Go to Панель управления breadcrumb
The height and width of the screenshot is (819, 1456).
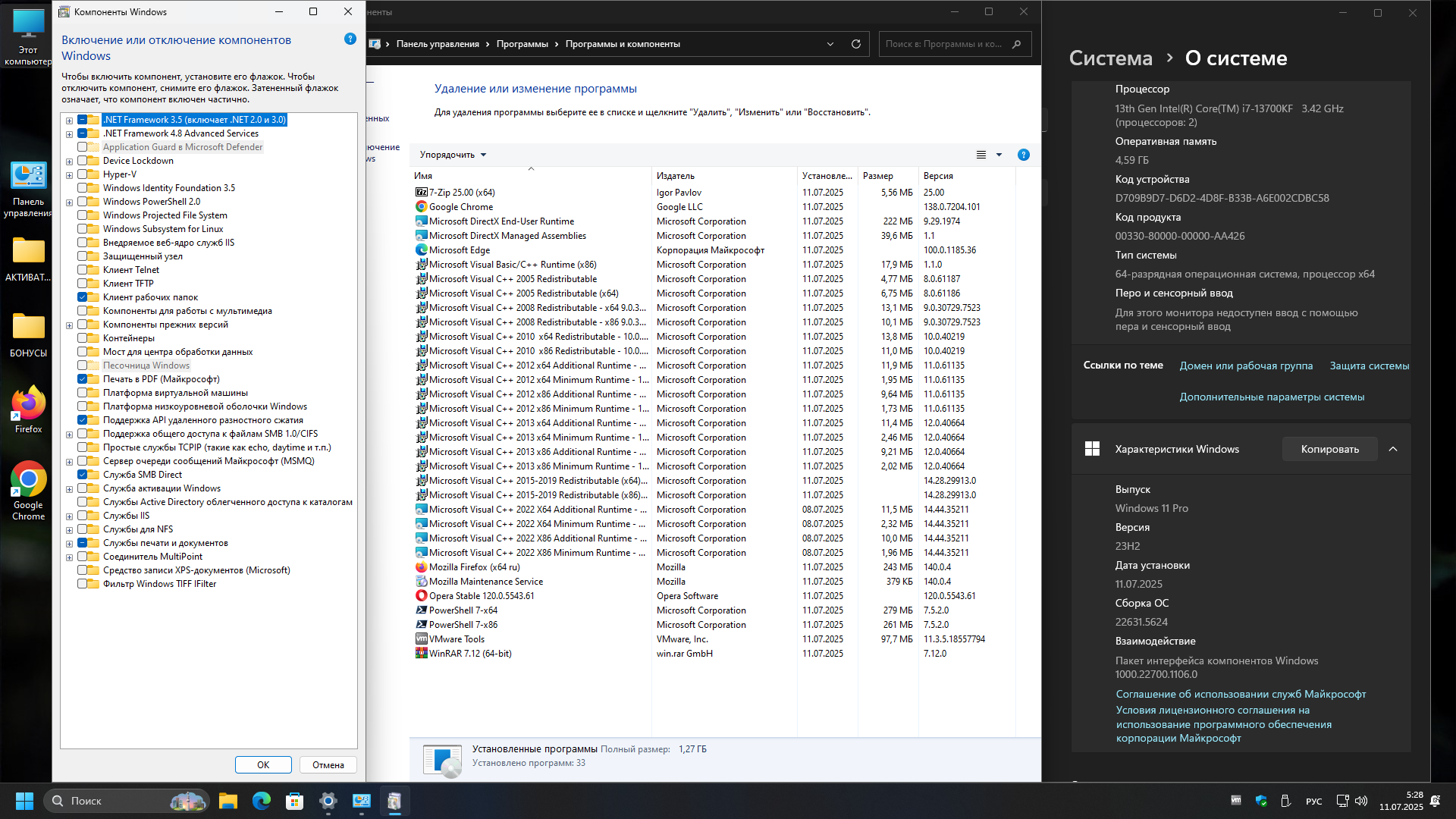(x=438, y=44)
